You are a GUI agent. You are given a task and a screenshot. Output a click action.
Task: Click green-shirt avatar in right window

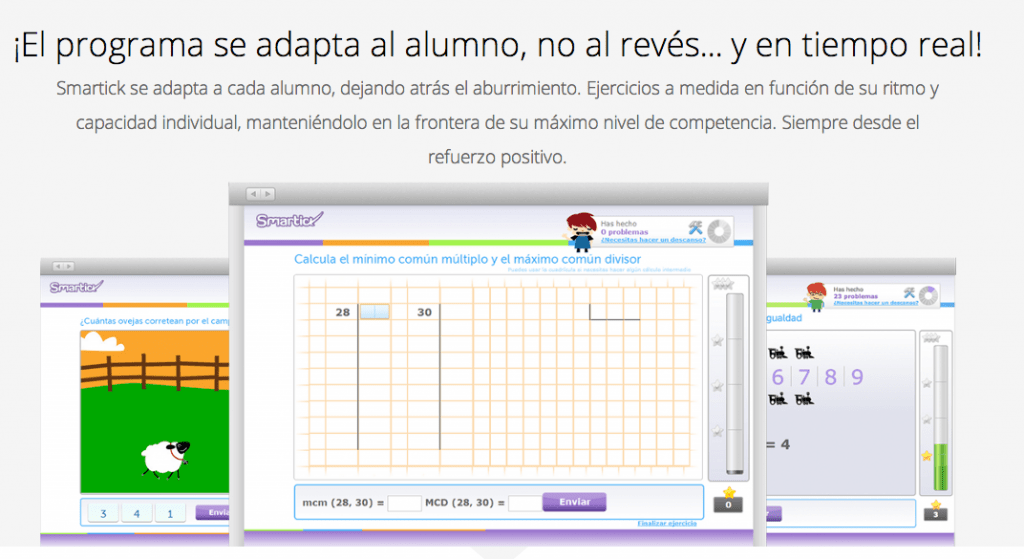click(816, 296)
